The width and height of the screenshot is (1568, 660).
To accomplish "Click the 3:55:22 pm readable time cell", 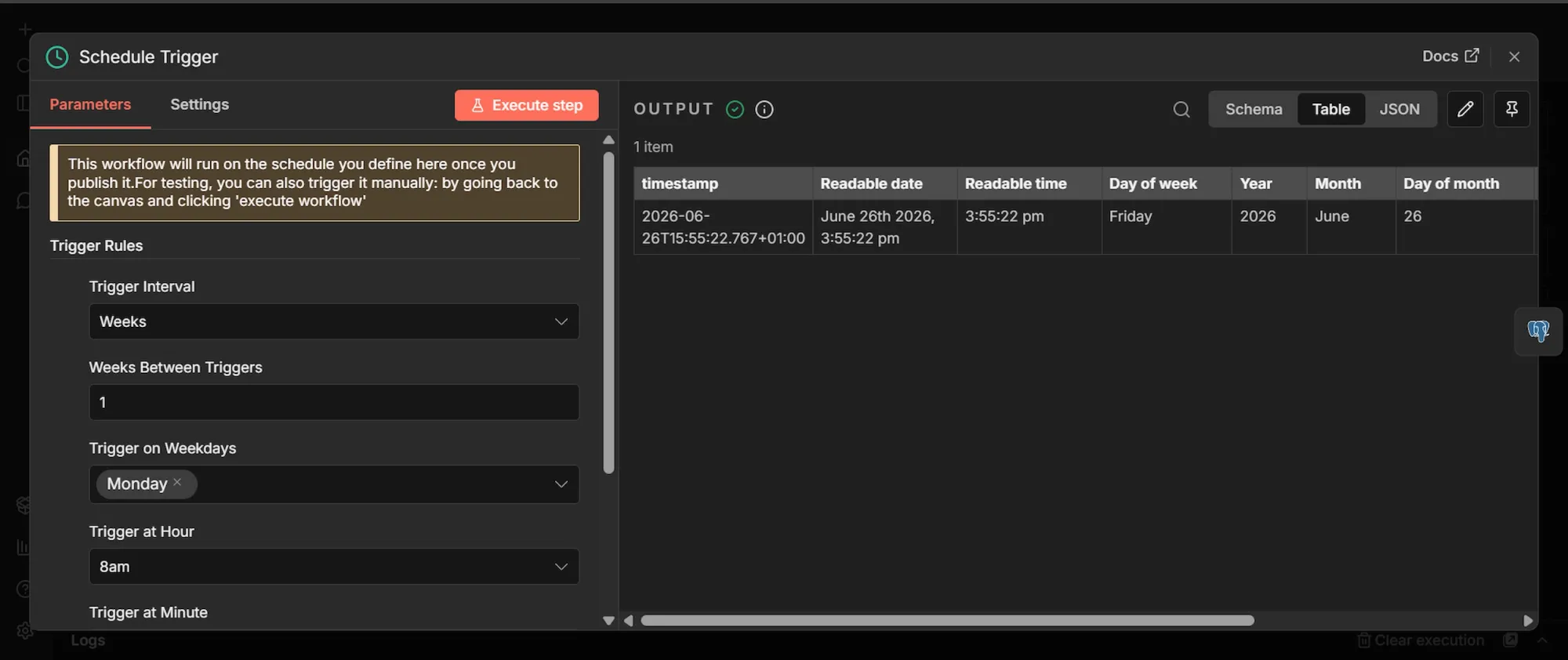I will click(1029, 227).
